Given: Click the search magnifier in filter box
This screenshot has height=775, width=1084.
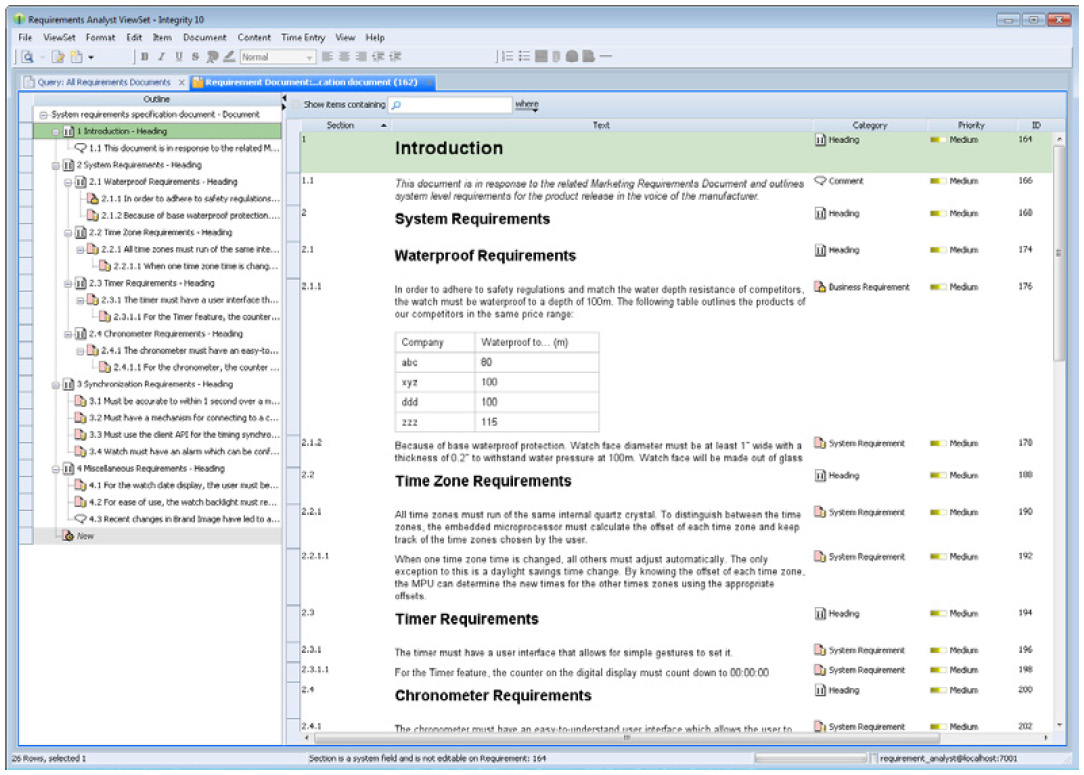Looking at the screenshot, I should click(397, 105).
